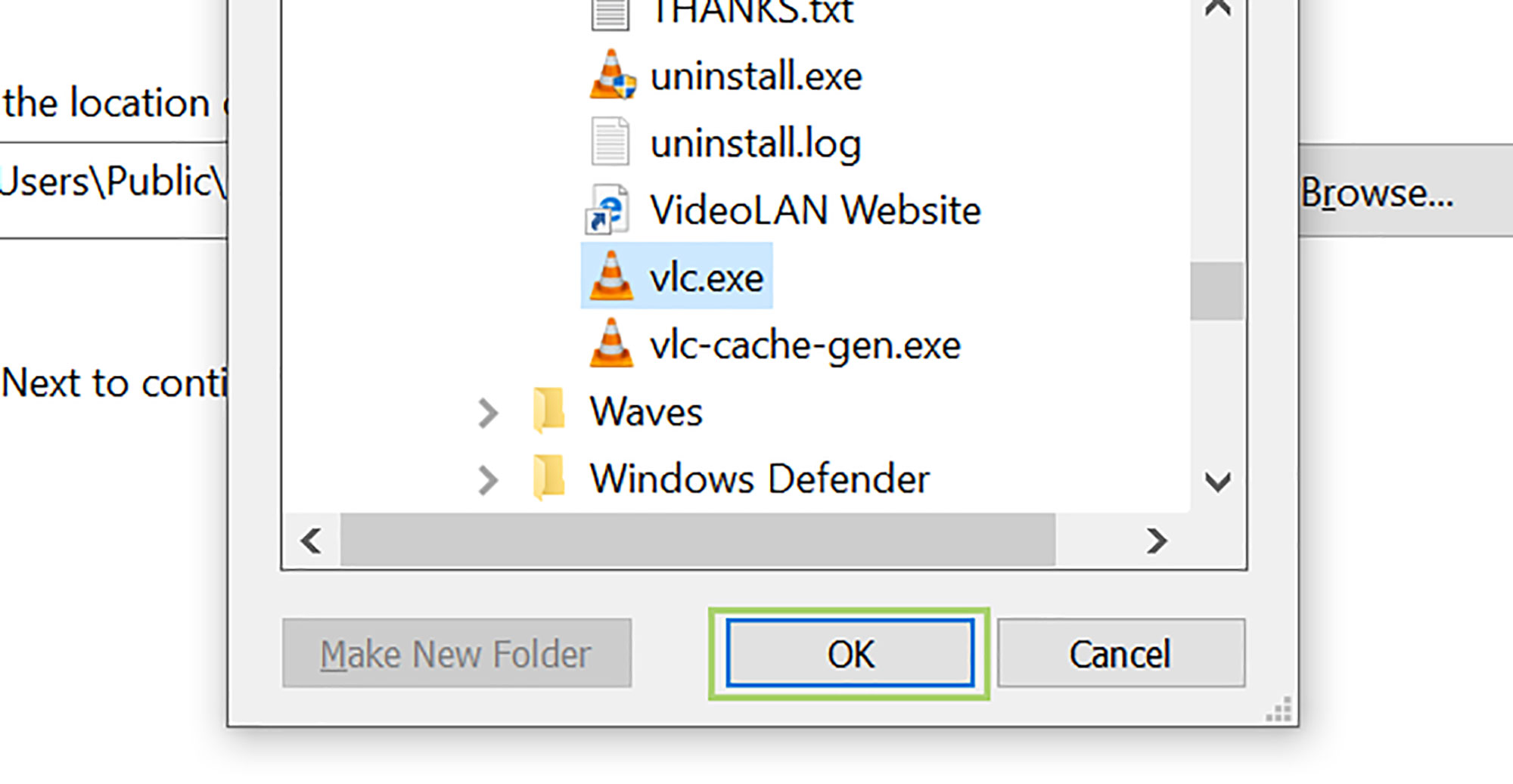Dismiss the dialog with Cancel
The width and height of the screenshot is (1513, 784).
[1120, 653]
